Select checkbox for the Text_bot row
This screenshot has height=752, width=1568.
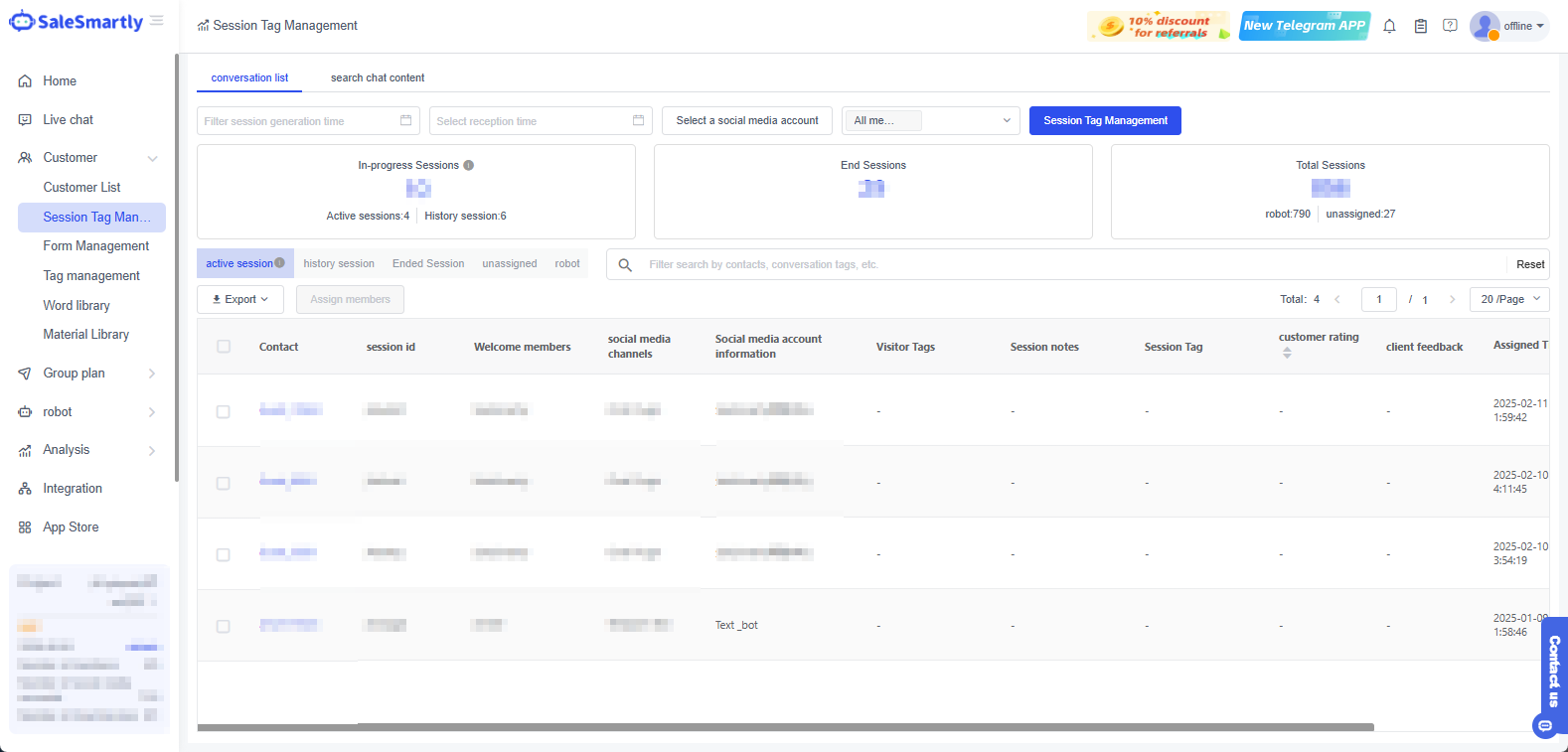(224, 626)
